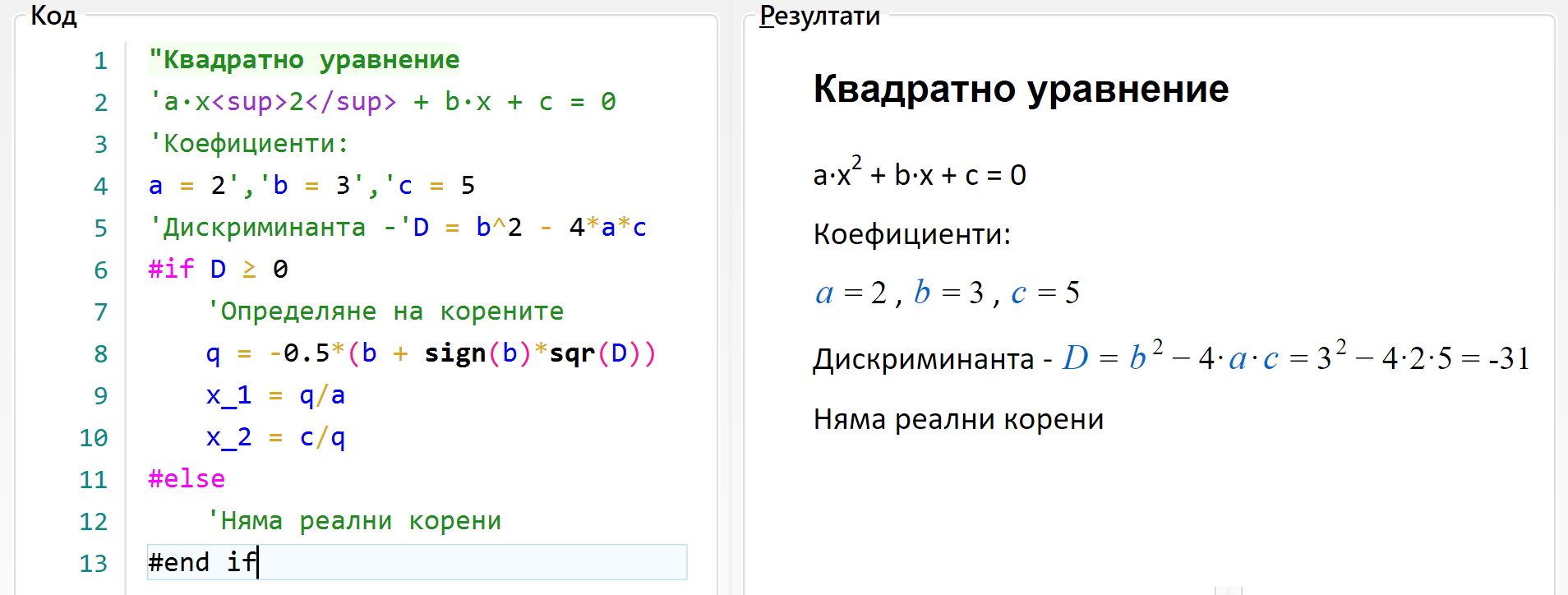This screenshot has height=595, width=1568.
Task: Click the Код panel label
Action: 53,16
